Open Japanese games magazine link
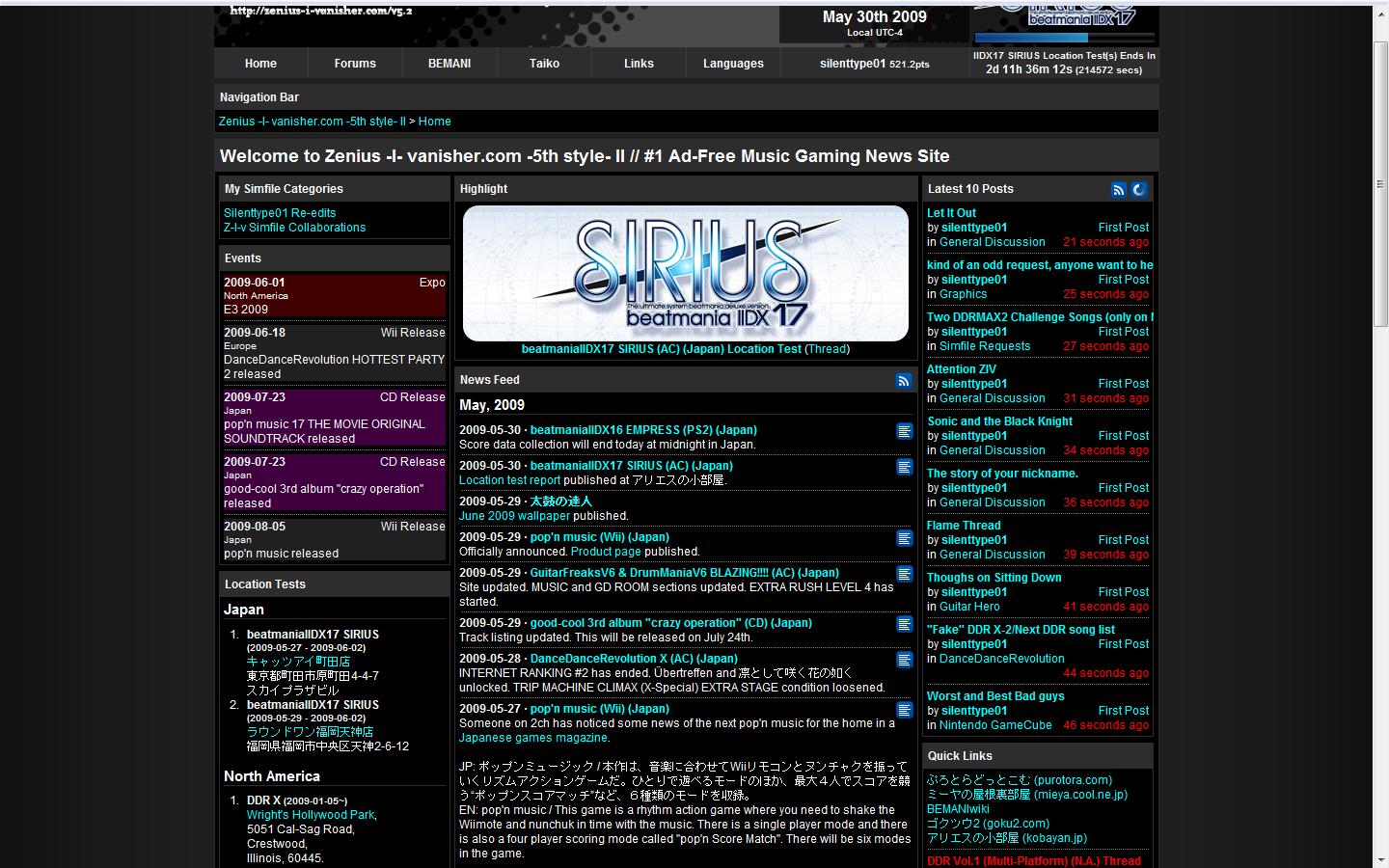The image size is (1389, 868). [x=533, y=738]
